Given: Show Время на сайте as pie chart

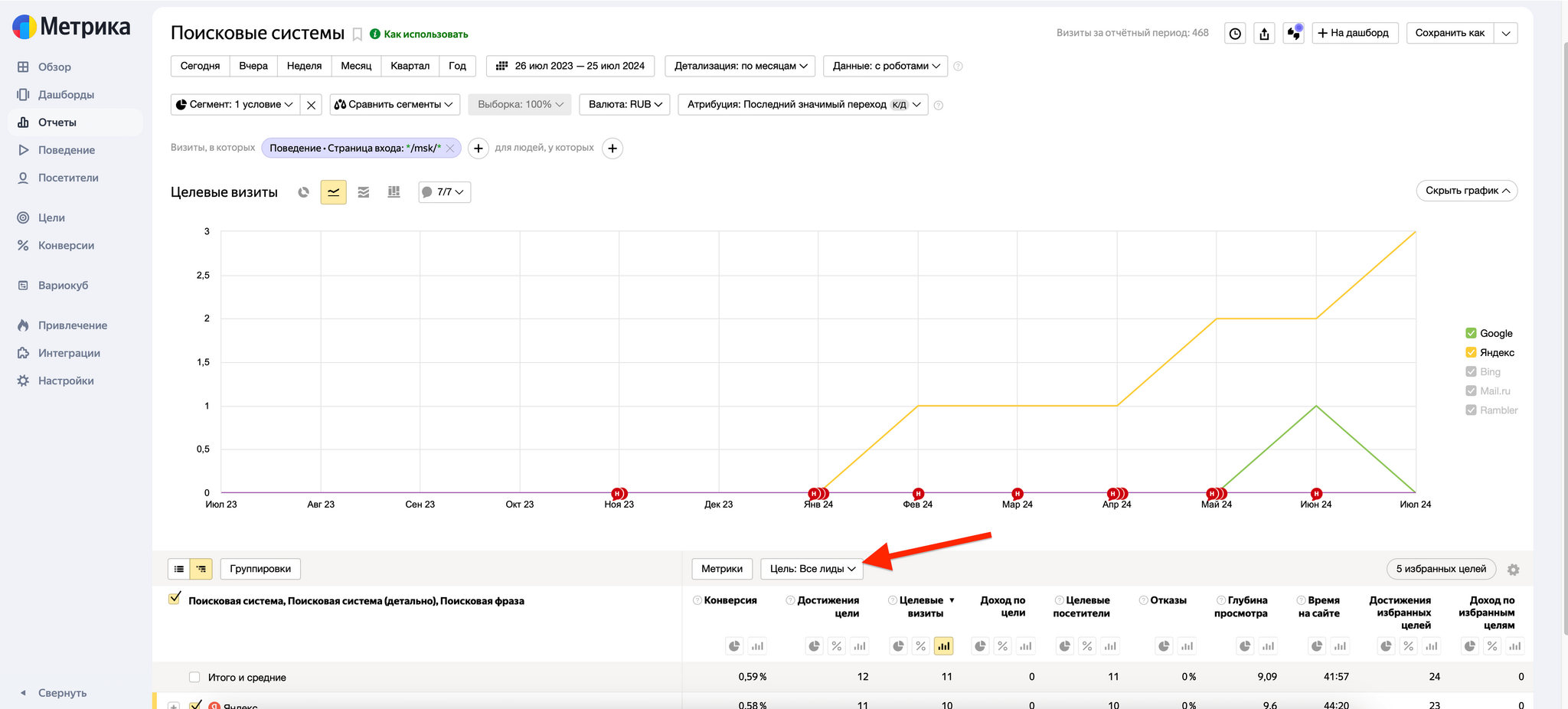Looking at the screenshot, I should click(1317, 646).
